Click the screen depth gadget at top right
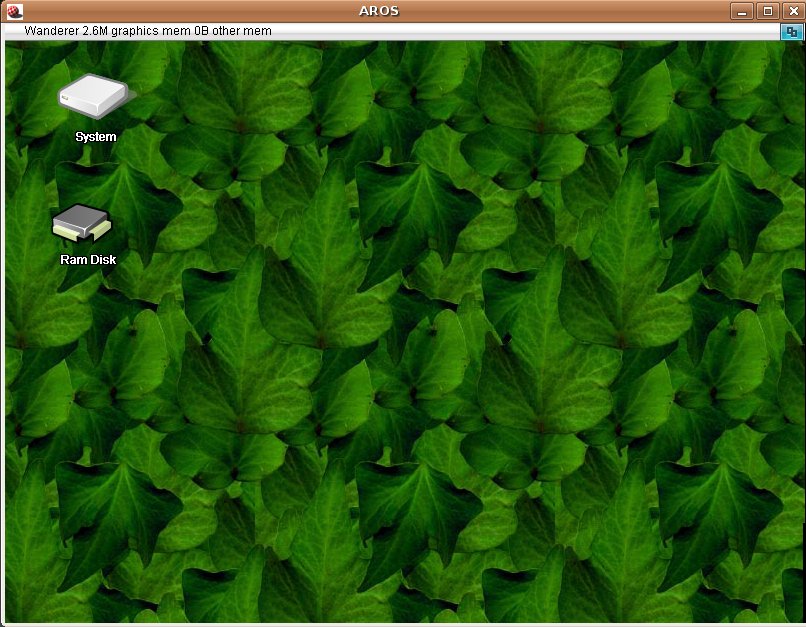Screen dimensions: 806x627 [x=790, y=31]
